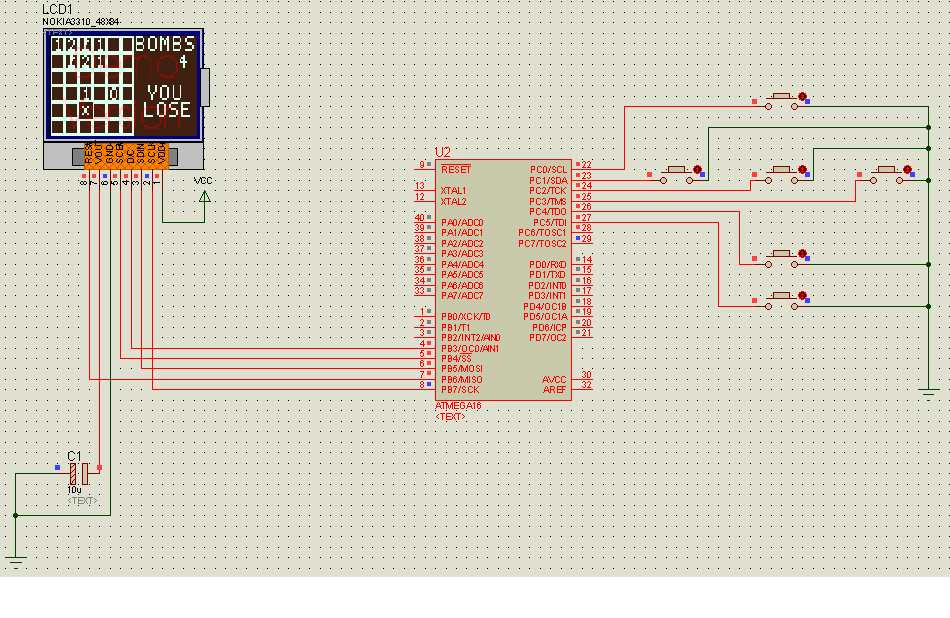The width and height of the screenshot is (950, 618).
Task: Click the RESET pin label on U2
Action: (x=456, y=170)
